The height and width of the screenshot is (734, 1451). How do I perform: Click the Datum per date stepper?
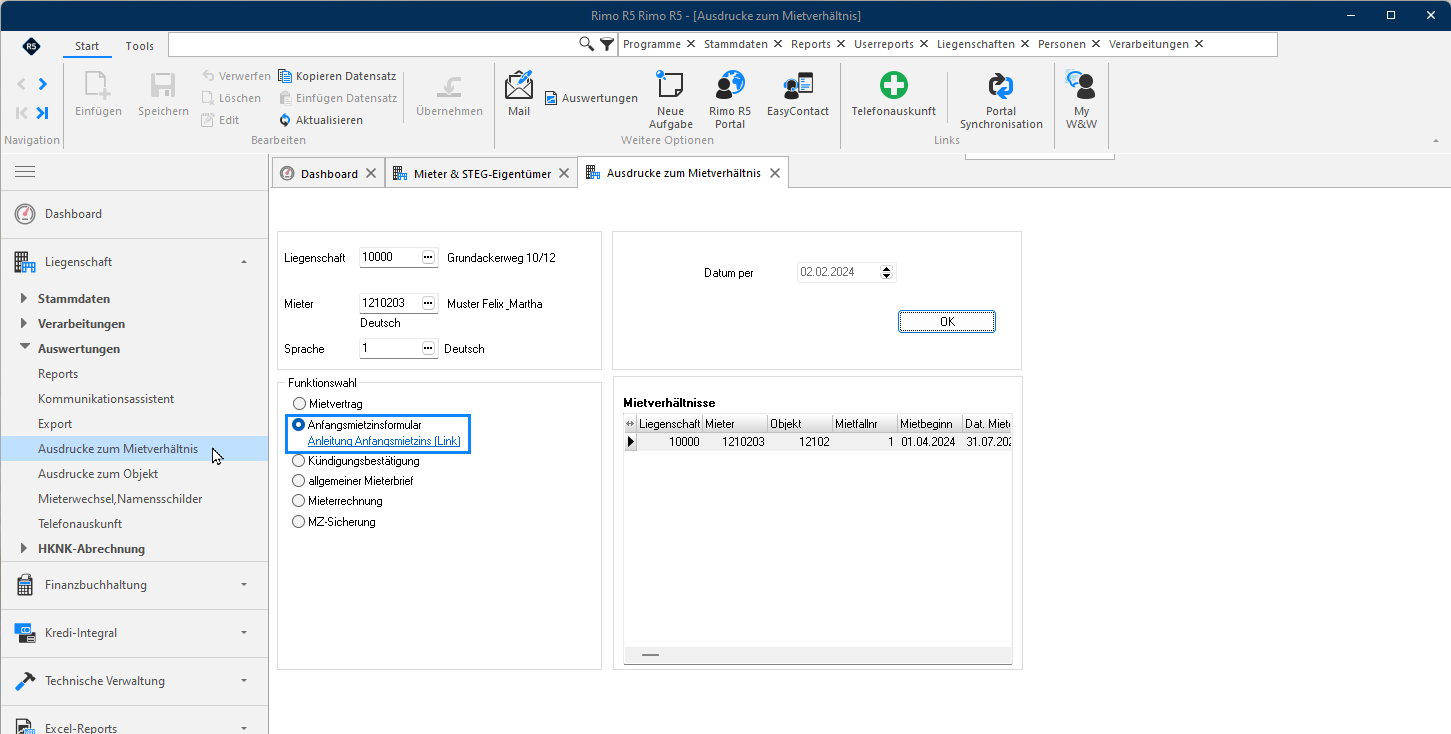887,272
